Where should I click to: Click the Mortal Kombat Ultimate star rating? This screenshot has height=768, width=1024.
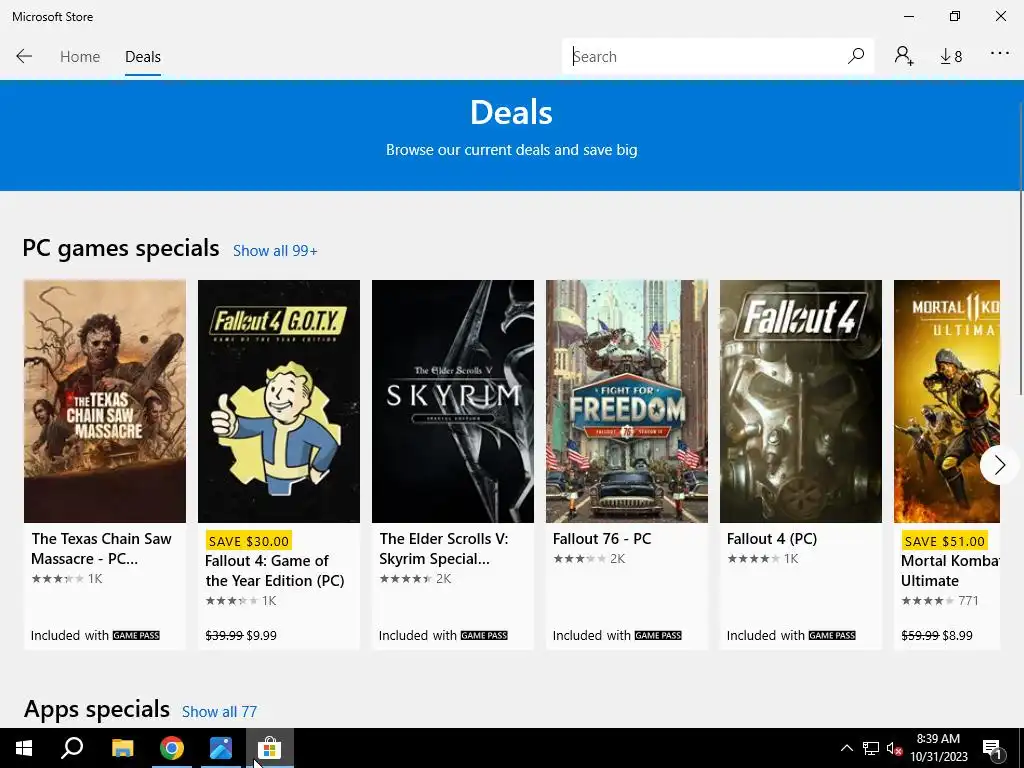point(927,601)
